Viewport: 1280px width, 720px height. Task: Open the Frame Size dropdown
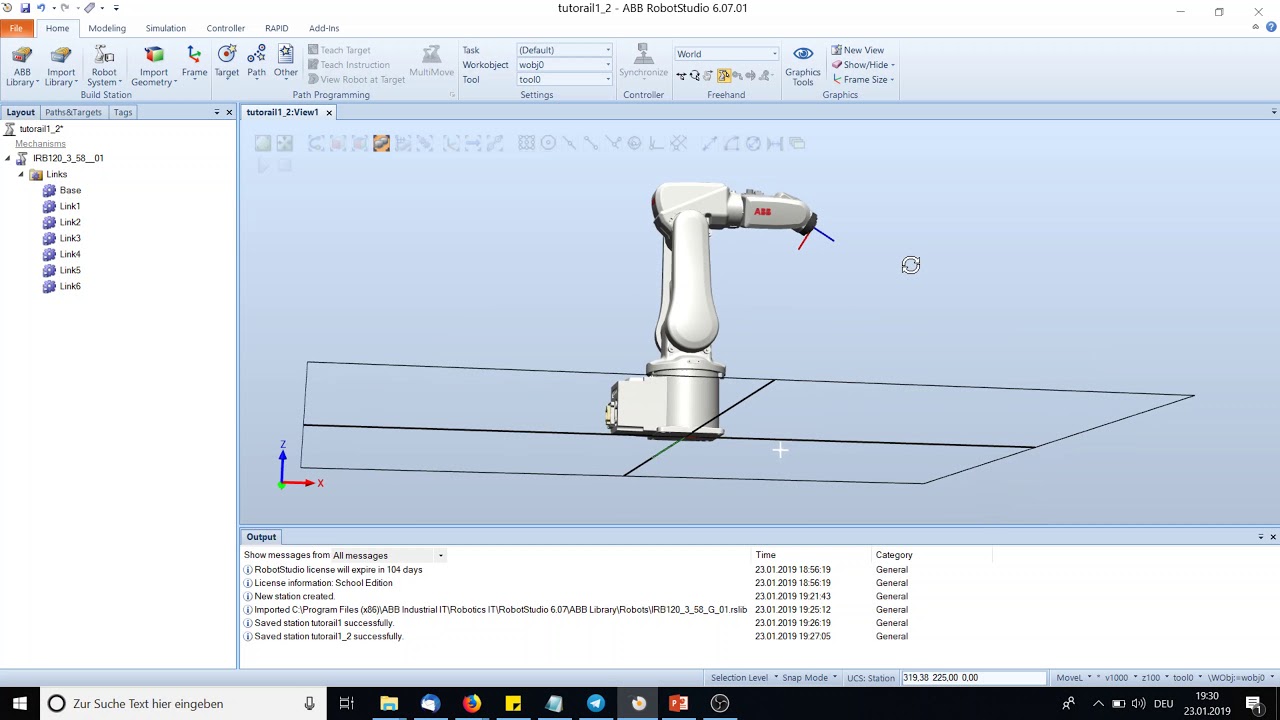pos(864,80)
